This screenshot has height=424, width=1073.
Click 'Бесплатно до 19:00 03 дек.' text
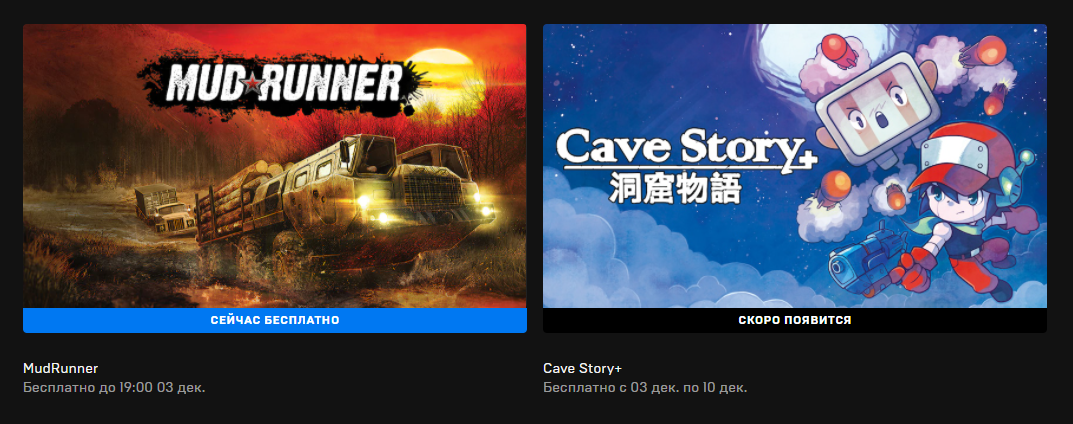(x=114, y=388)
